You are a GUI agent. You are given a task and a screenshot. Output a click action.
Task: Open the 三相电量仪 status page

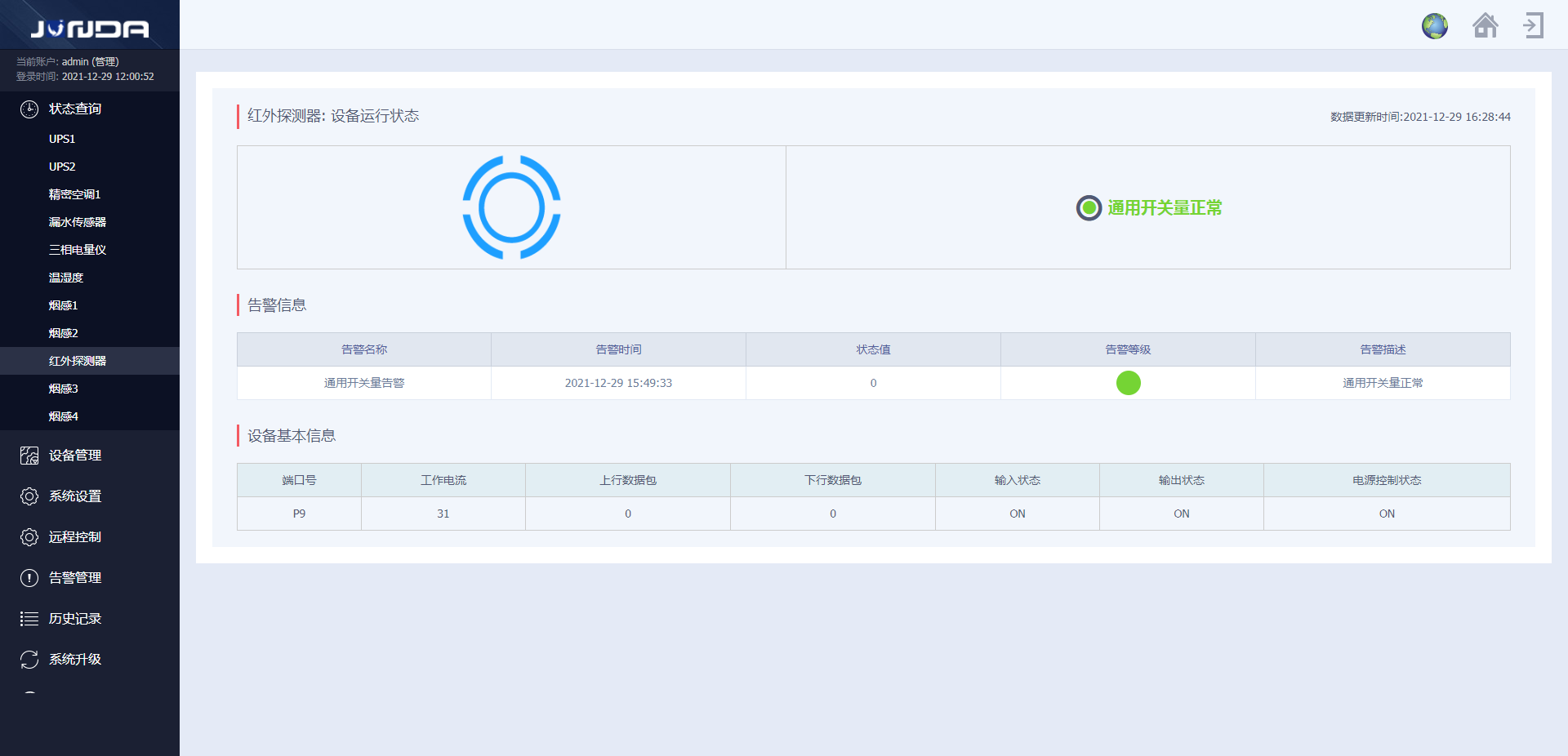pyautogui.click(x=78, y=250)
